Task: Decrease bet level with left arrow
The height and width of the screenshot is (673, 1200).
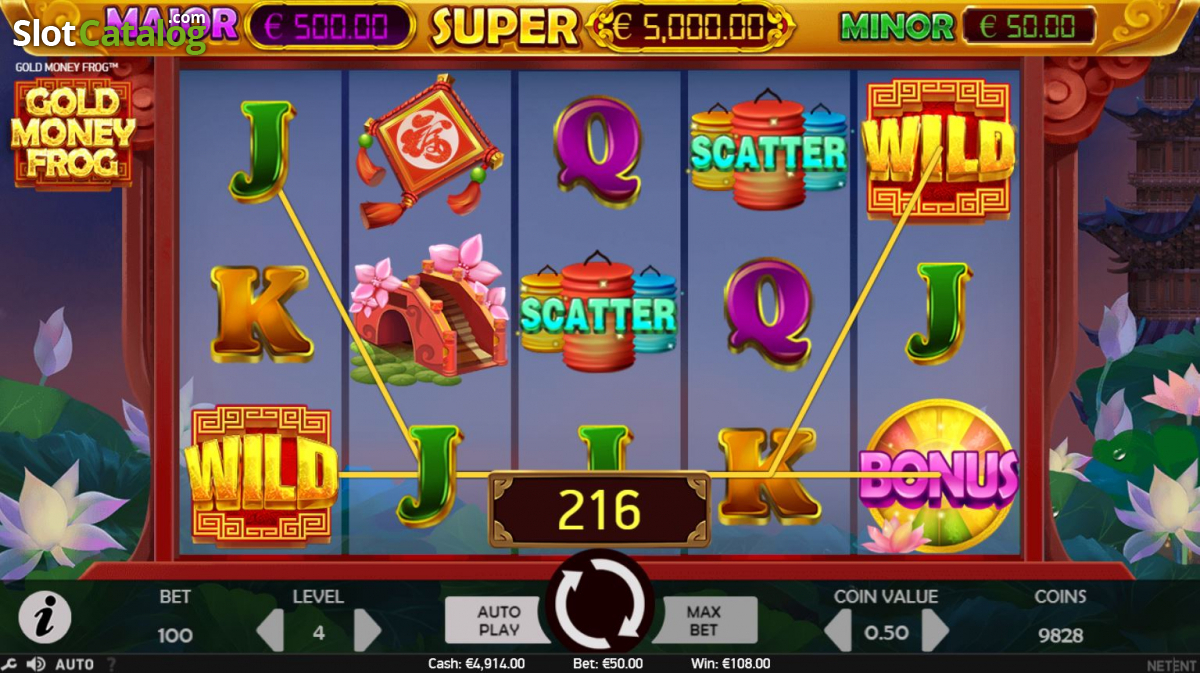Action: pos(270,631)
